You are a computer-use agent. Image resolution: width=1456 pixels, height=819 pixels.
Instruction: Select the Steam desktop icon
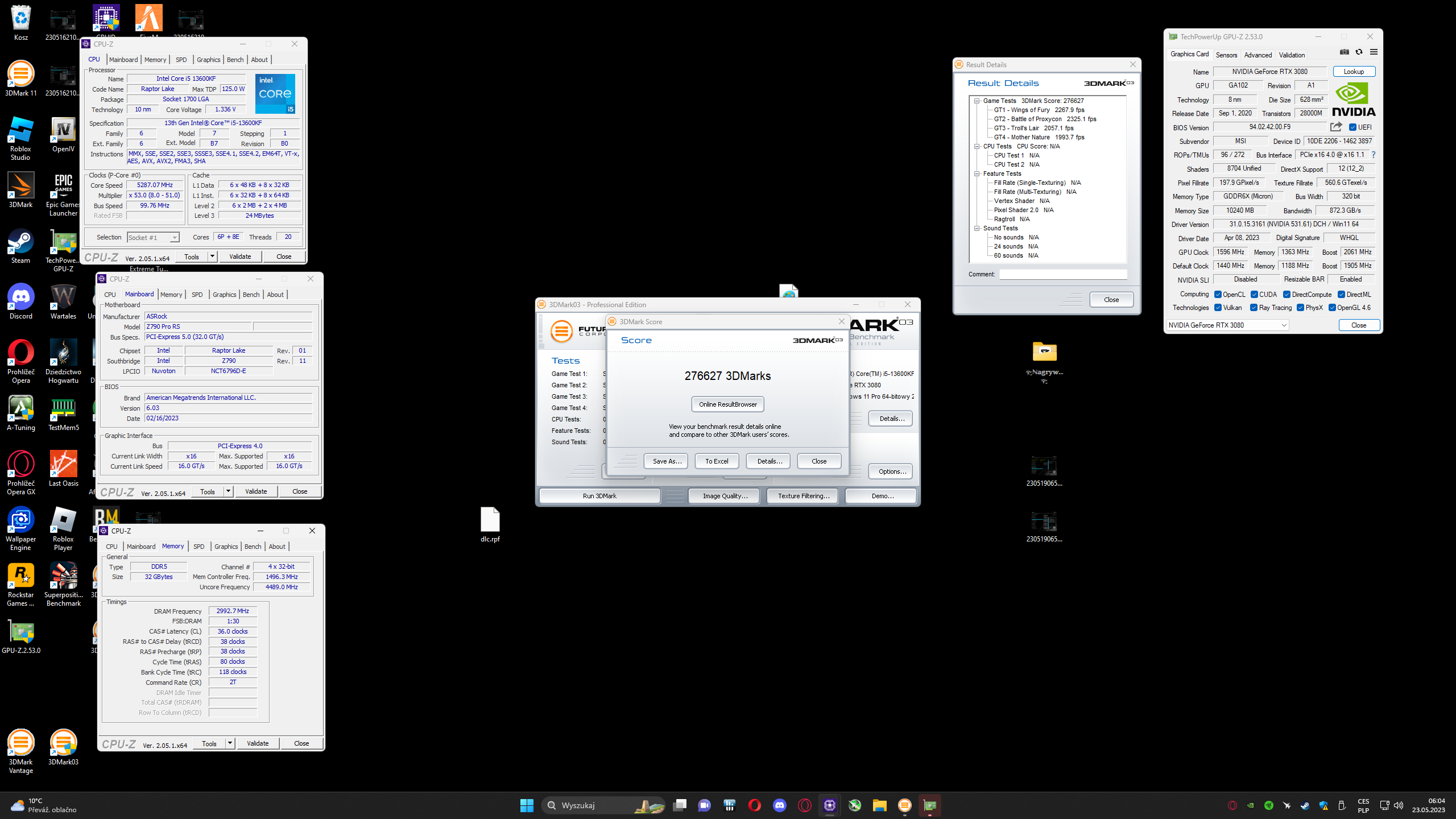click(21, 246)
